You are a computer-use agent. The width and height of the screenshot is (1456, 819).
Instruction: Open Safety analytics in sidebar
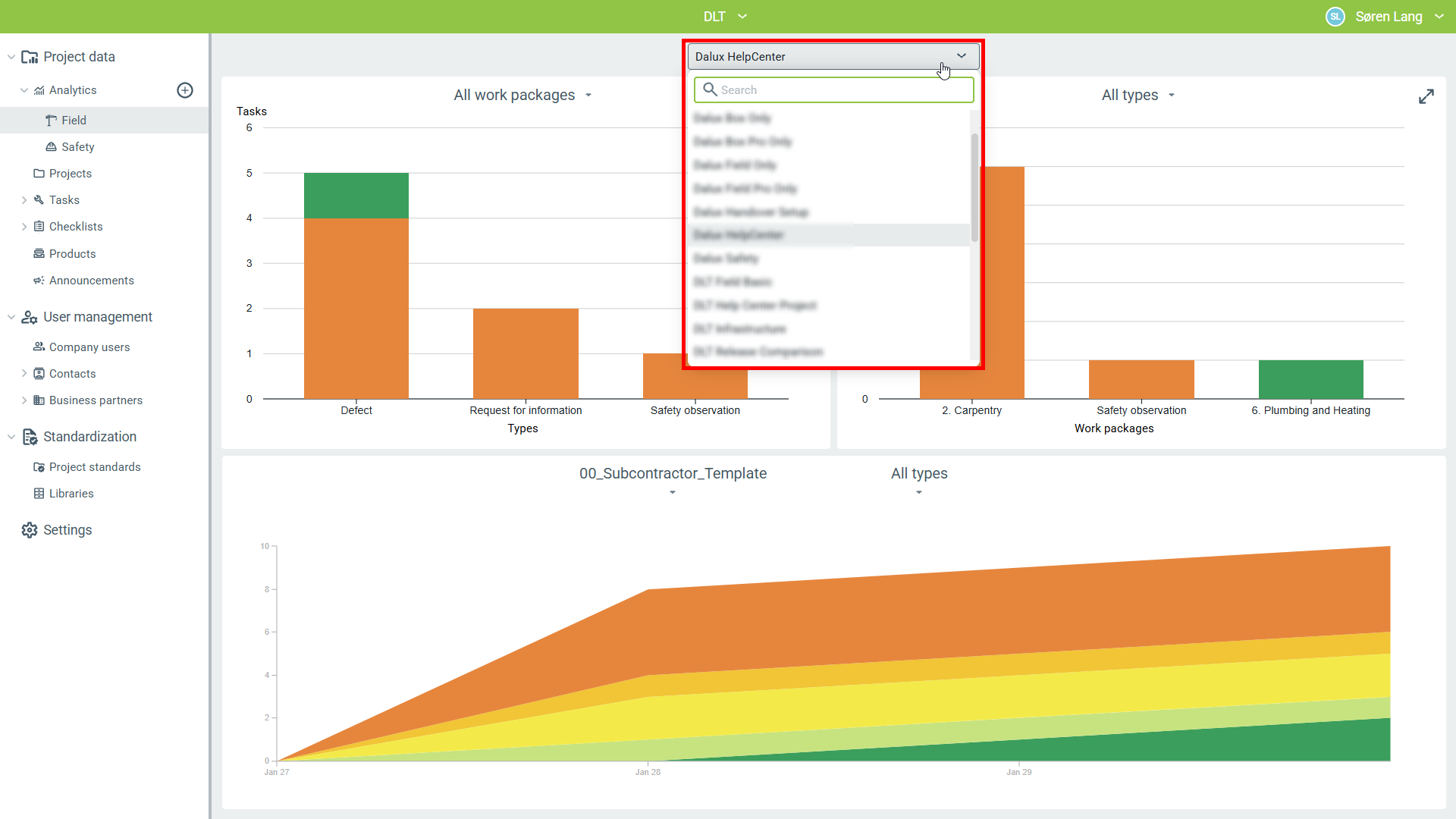[77, 147]
